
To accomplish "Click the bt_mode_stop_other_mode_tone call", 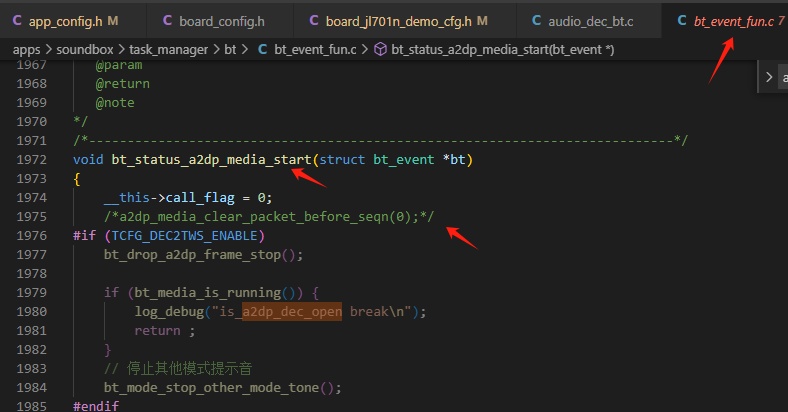I will point(223,387).
